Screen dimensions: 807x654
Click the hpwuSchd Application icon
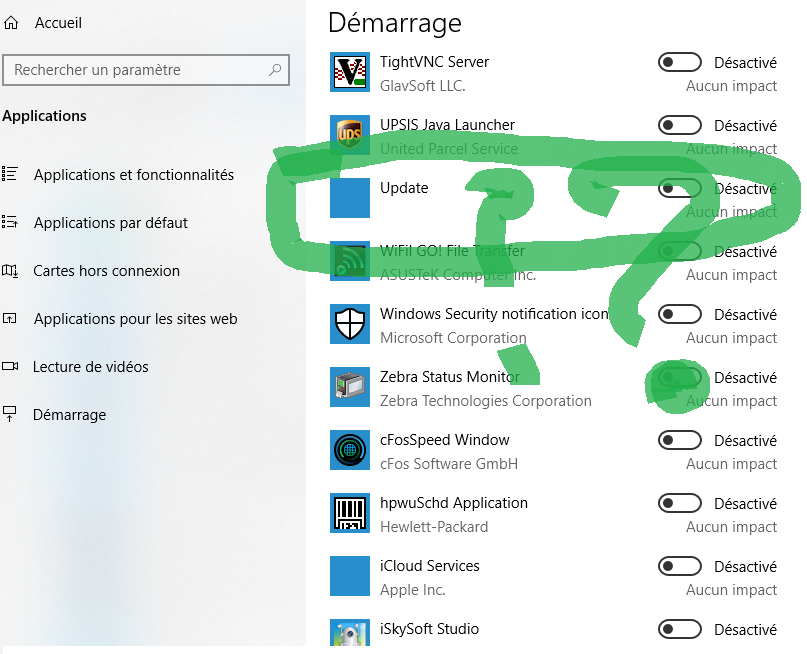click(350, 513)
